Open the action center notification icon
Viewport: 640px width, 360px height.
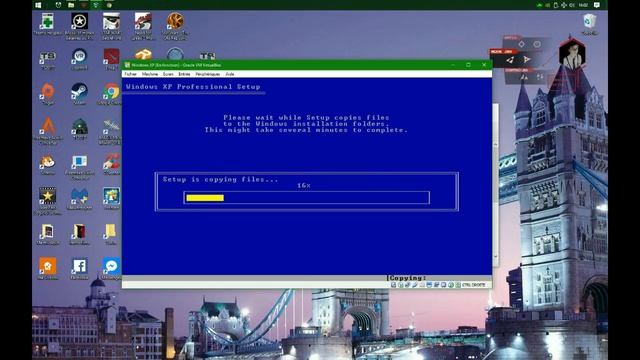(x=597, y=5)
